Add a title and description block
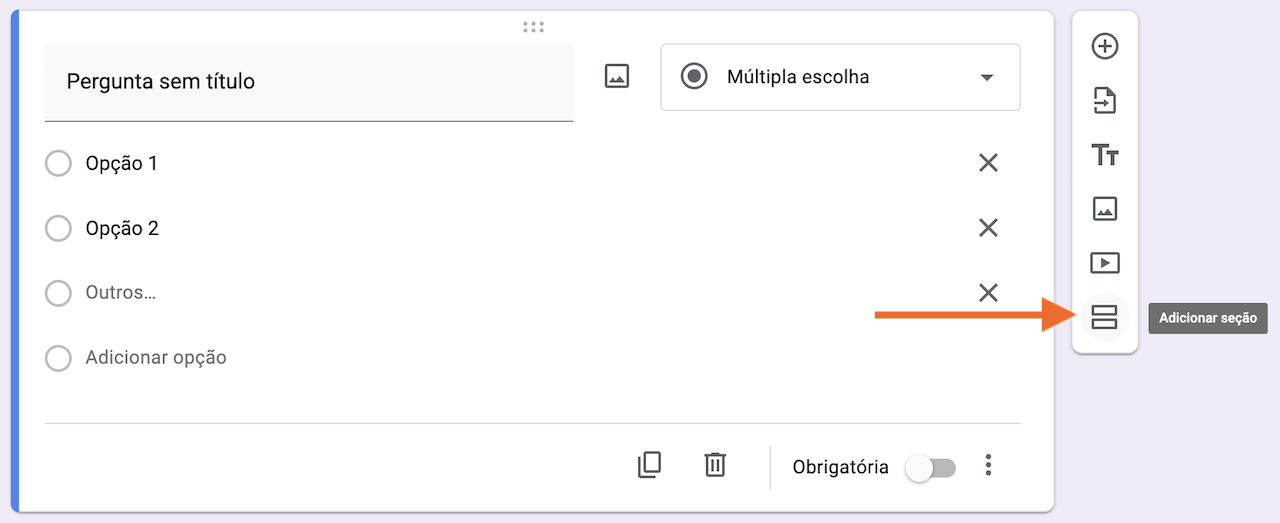Screen dimensions: 1280x523 click(1104, 155)
